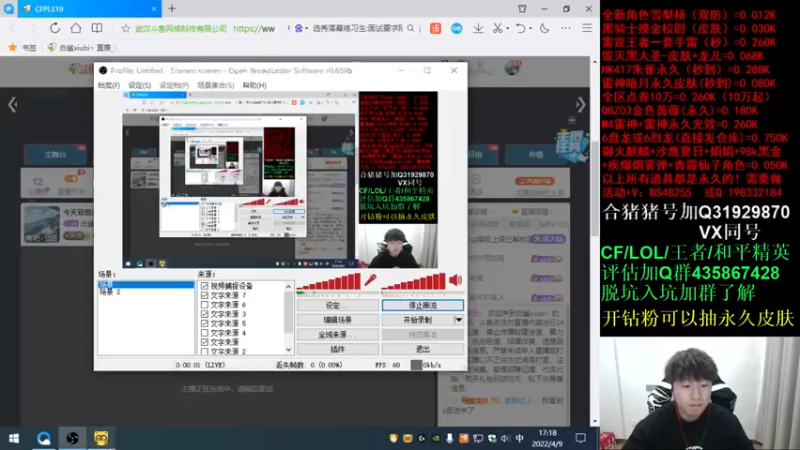
Task: Click the 插件 button
Action: [337, 349]
